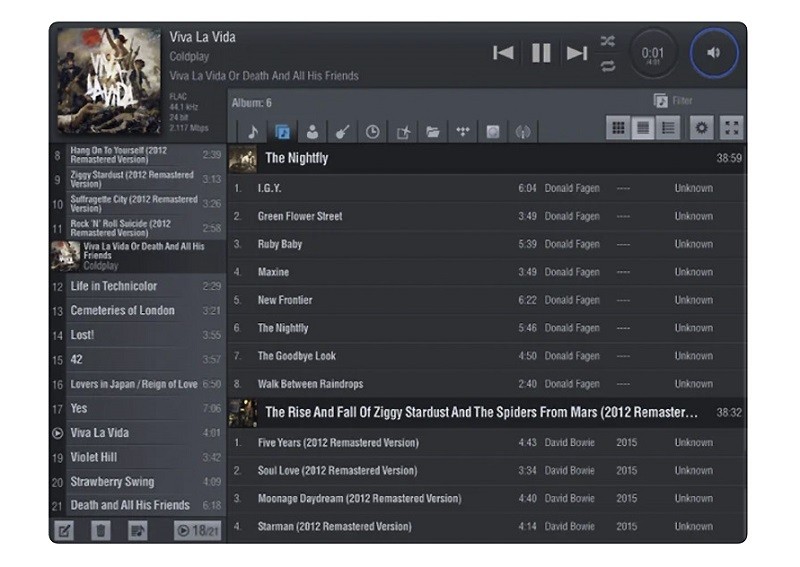This screenshot has height=567, width=800.
Task: Open settings with the gear icon
Action: [x=702, y=128]
